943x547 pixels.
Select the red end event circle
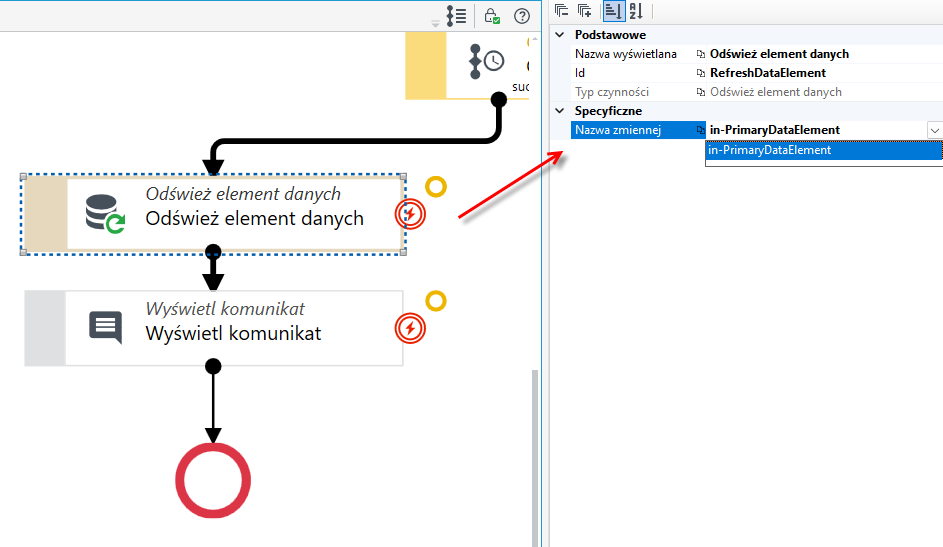213,481
